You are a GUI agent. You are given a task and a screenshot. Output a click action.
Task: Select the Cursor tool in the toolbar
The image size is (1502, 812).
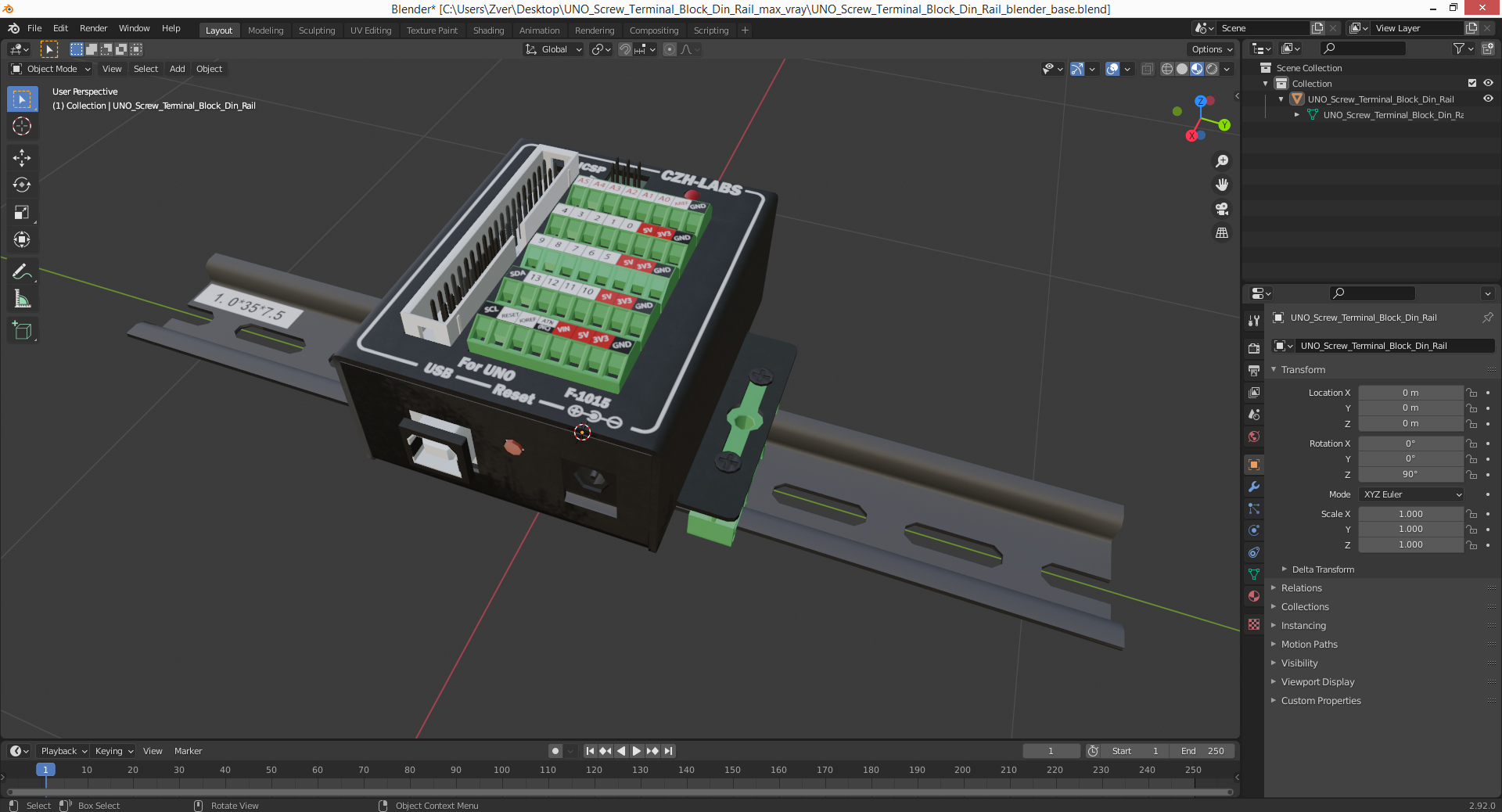[x=22, y=126]
